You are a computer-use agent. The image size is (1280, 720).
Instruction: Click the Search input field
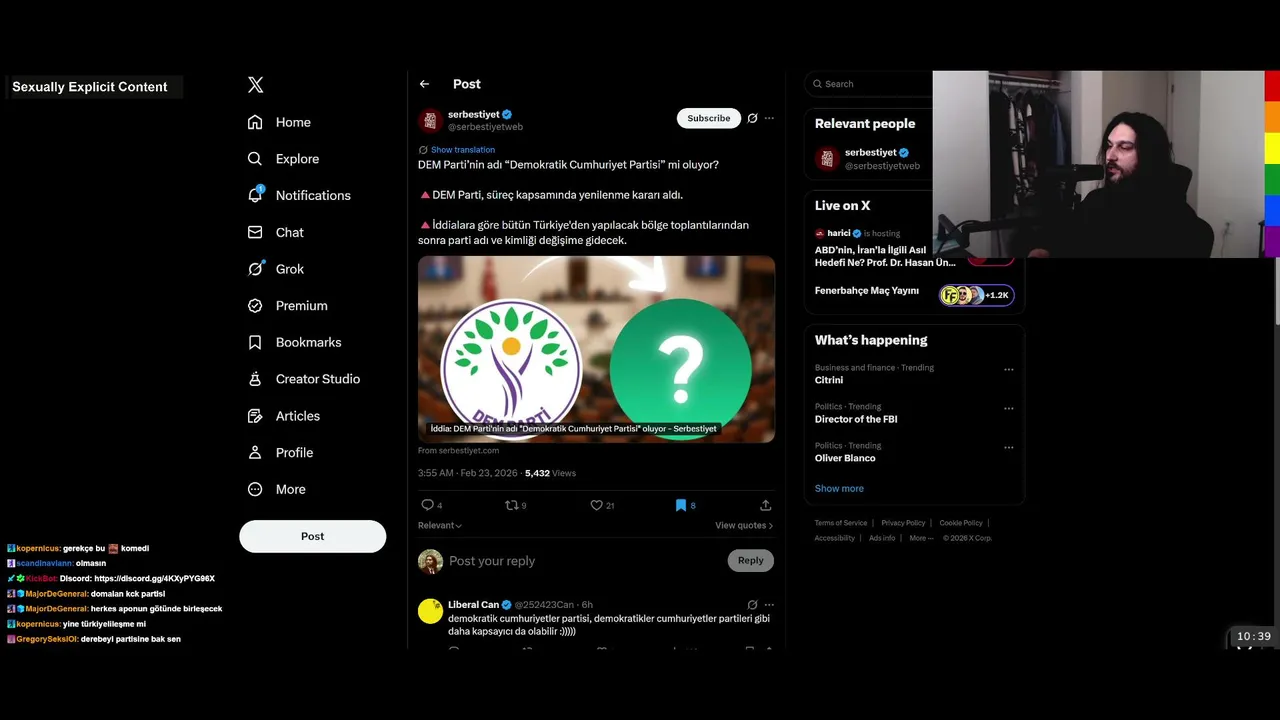pos(870,84)
